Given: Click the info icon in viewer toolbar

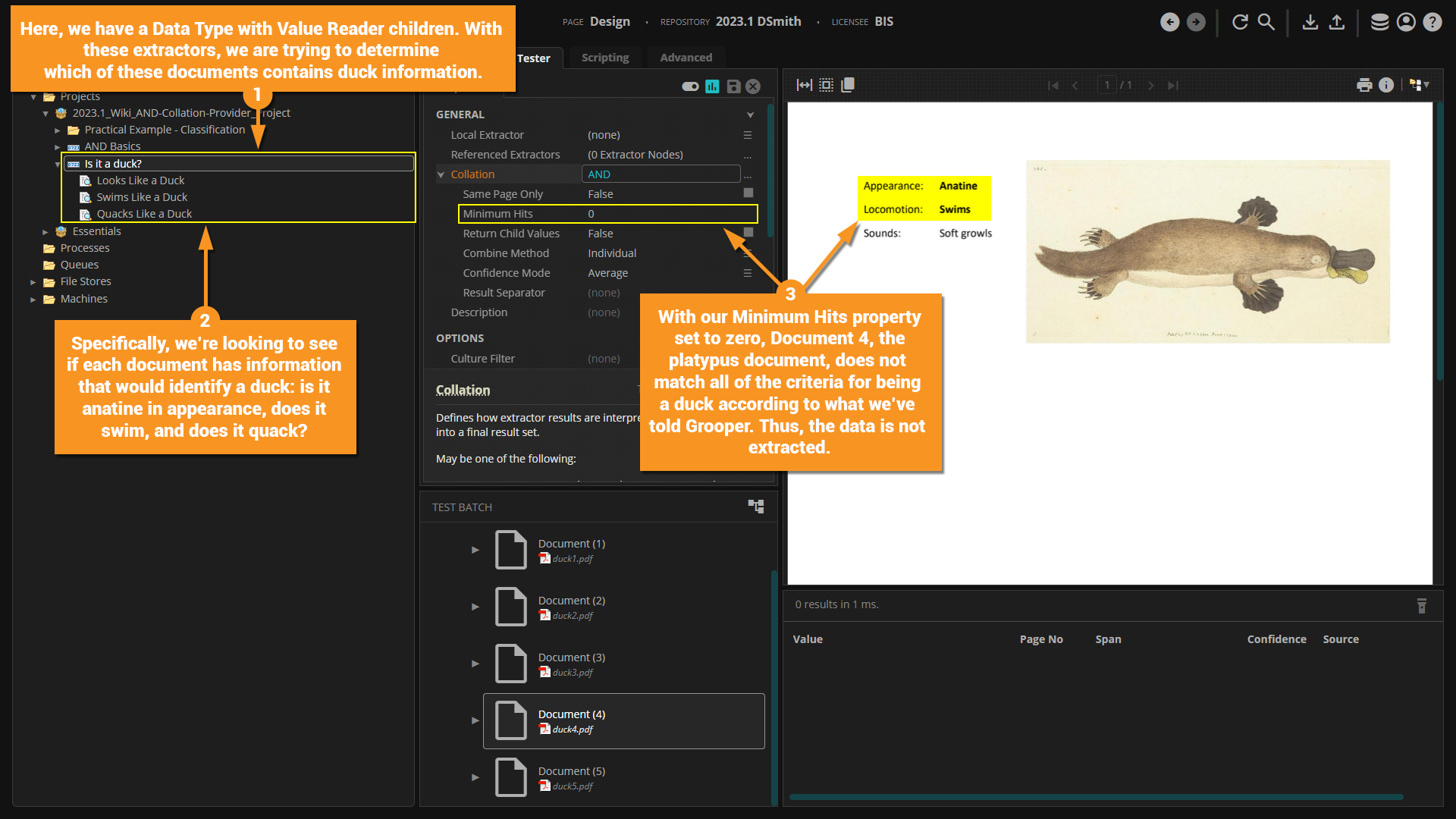Looking at the screenshot, I should 1386,85.
